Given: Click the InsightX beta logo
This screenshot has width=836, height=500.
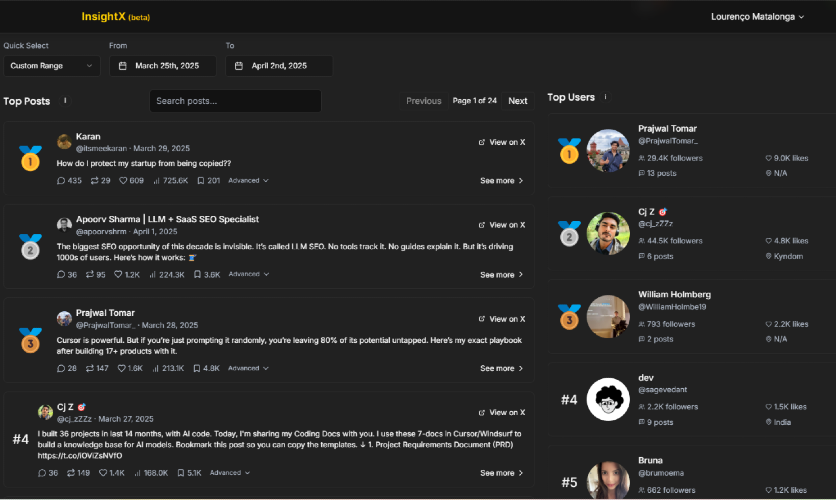Looking at the screenshot, I should (x=116, y=17).
